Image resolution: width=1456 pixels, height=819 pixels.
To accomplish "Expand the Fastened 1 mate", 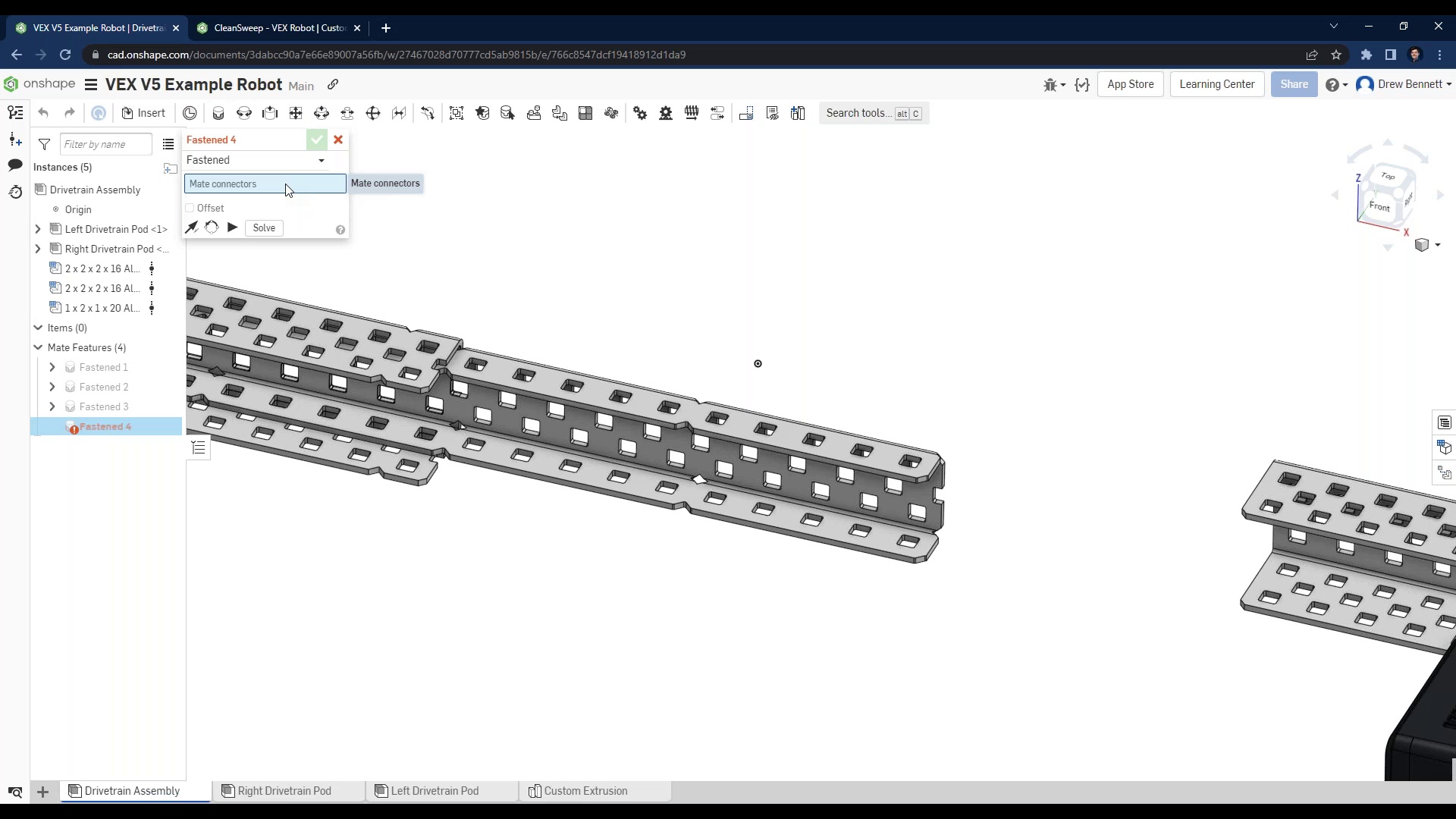I will click(52, 367).
